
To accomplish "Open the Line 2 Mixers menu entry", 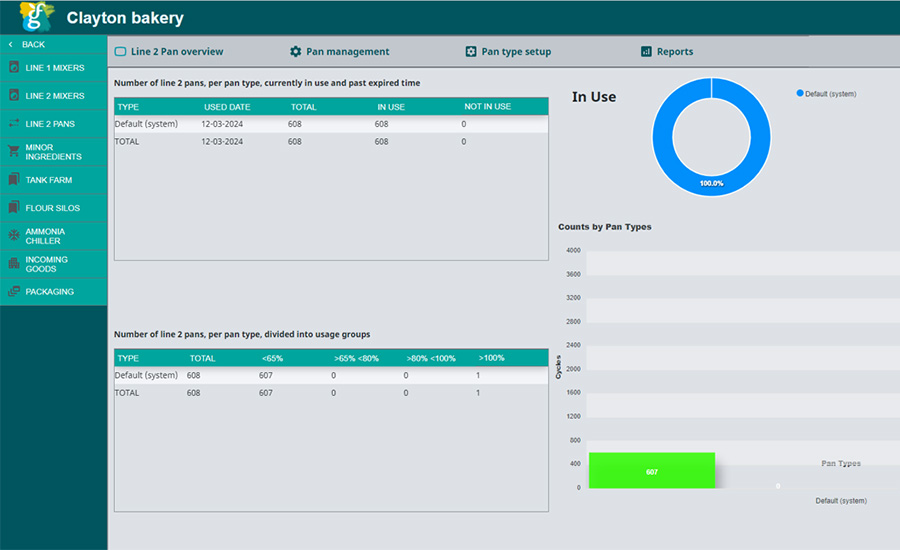I will (54, 96).
